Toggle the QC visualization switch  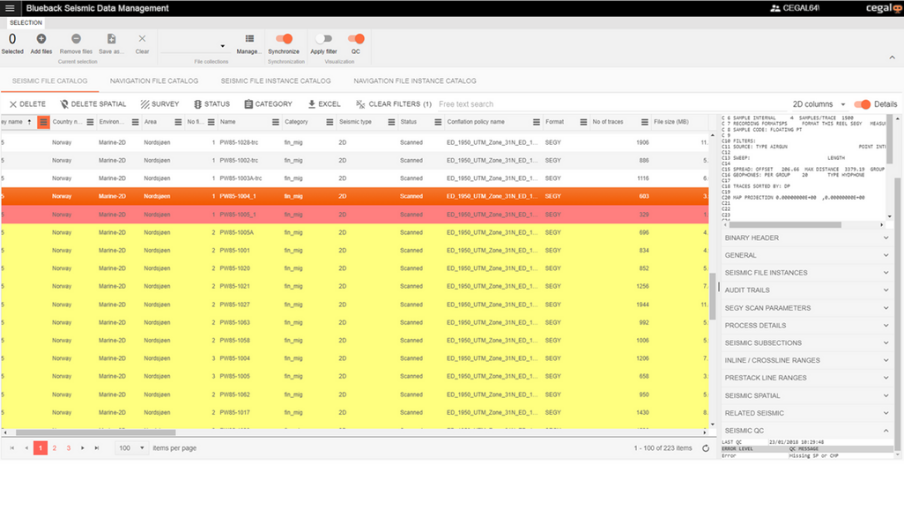pyautogui.click(x=356, y=39)
